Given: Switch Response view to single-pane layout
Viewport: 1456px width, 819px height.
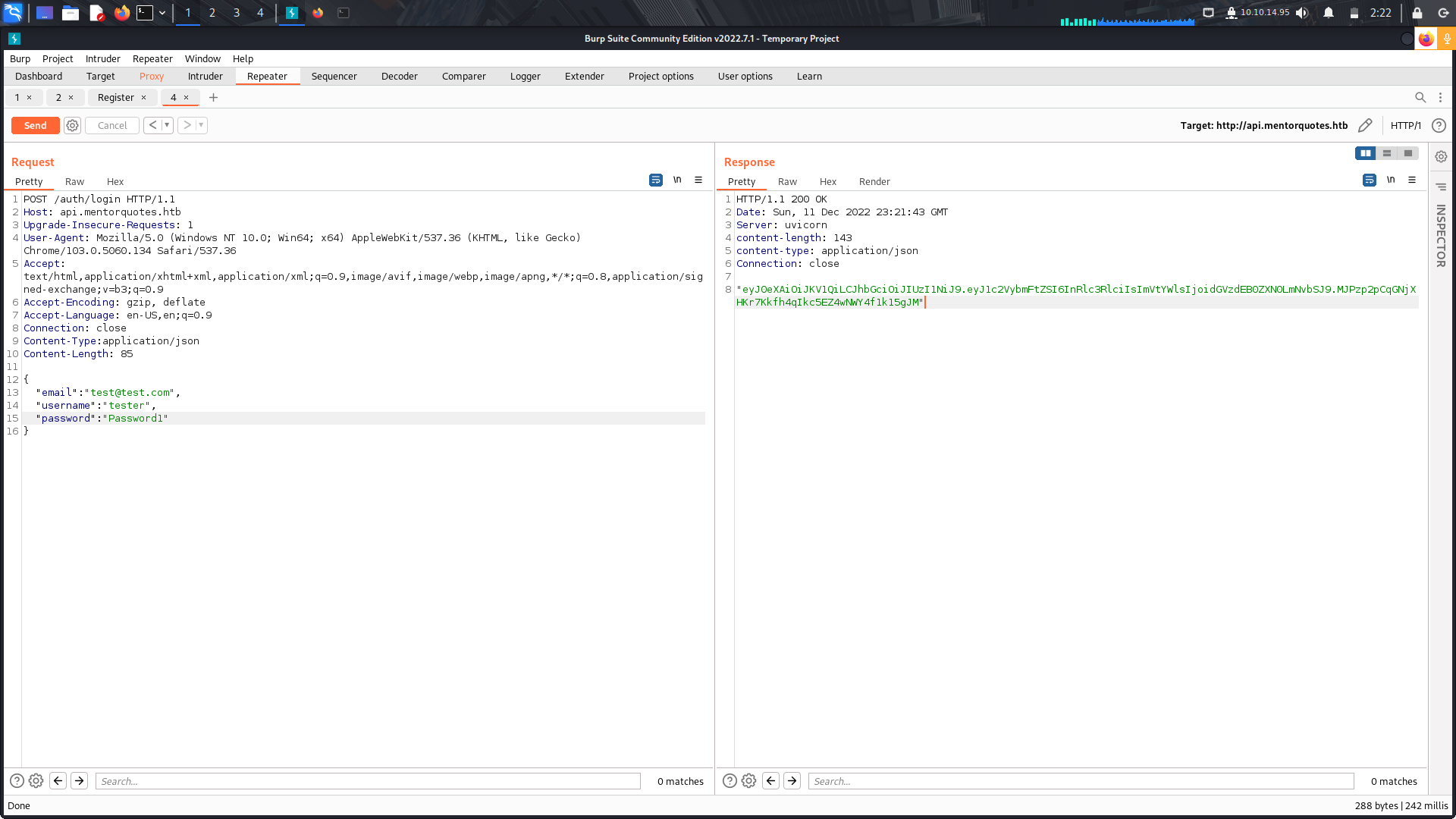Looking at the screenshot, I should (1408, 153).
